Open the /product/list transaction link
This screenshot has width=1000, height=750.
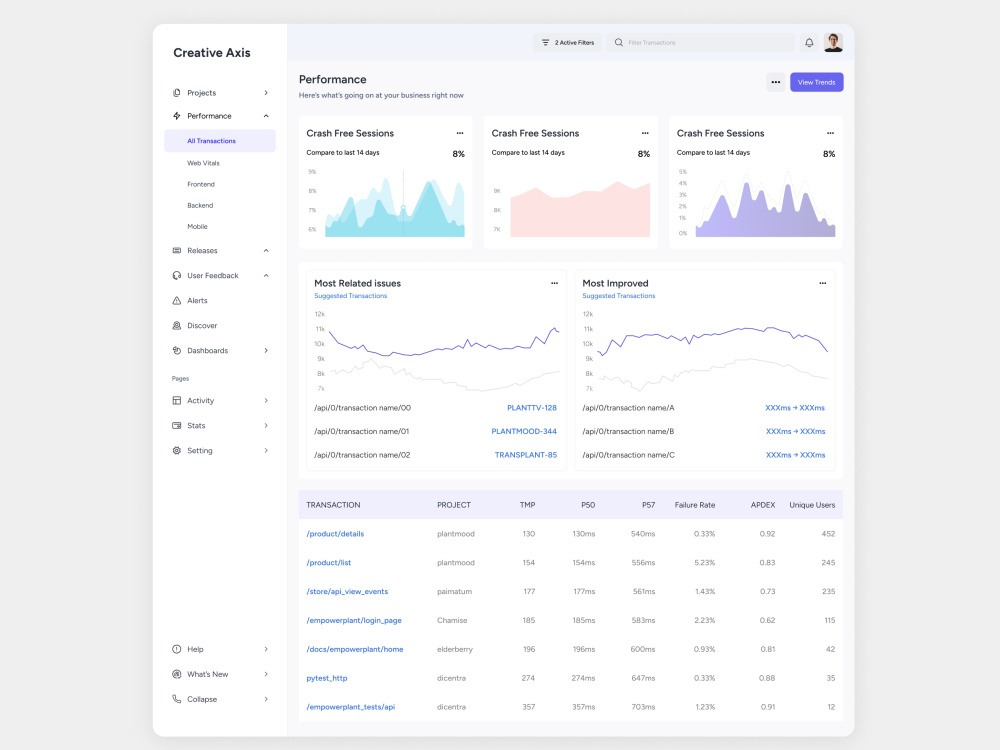[328, 562]
